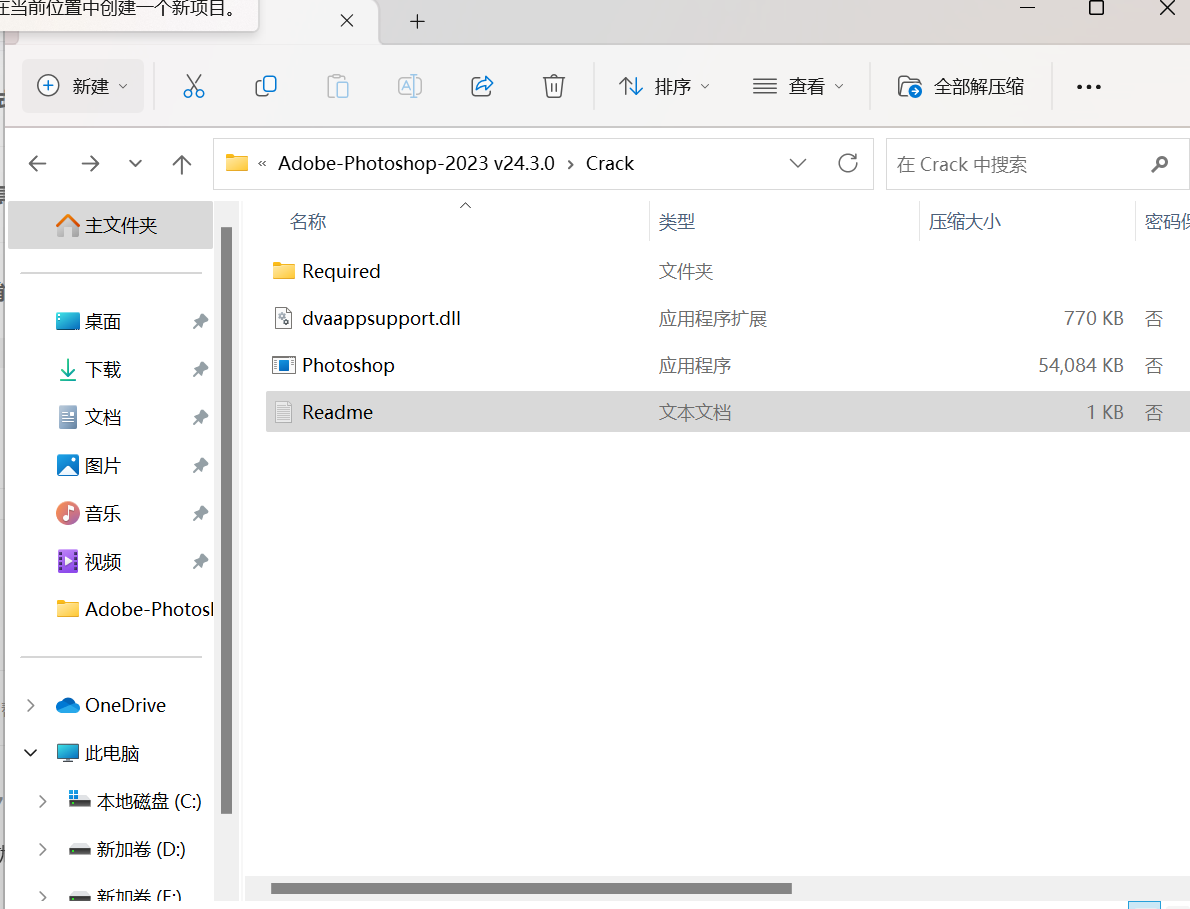Viewport: 1190px width, 909px height.
Task: Click the Share icon in the toolbar
Action: click(481, 86)
